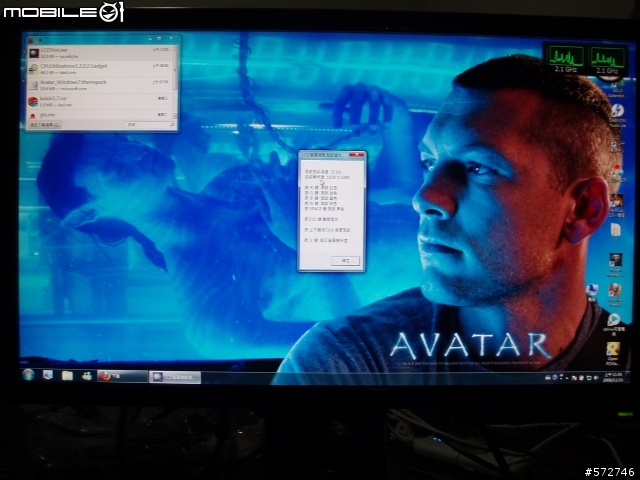The width and height of the screenshot is (640, 480).
Task: Open the Open PCMan desktop shortcut
Action: [x=613, y=353]
